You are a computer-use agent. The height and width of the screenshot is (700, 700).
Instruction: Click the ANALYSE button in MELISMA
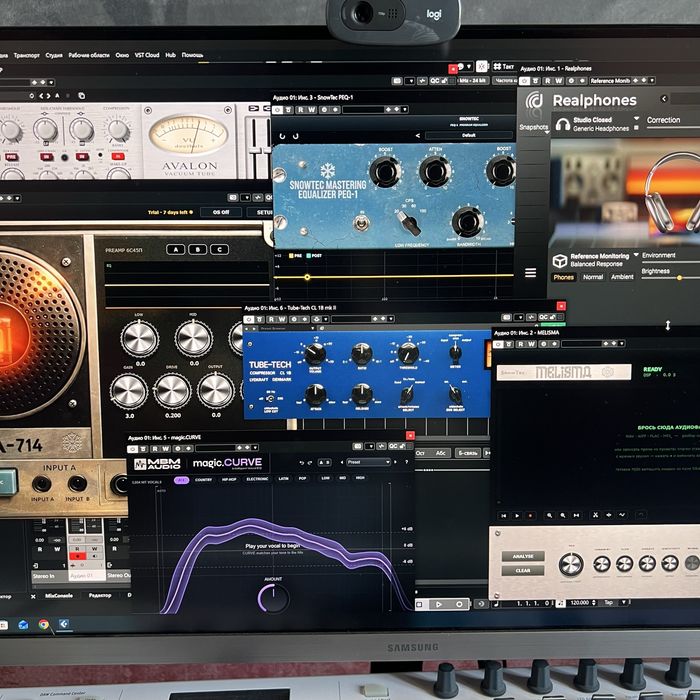[x=523, y=556]
